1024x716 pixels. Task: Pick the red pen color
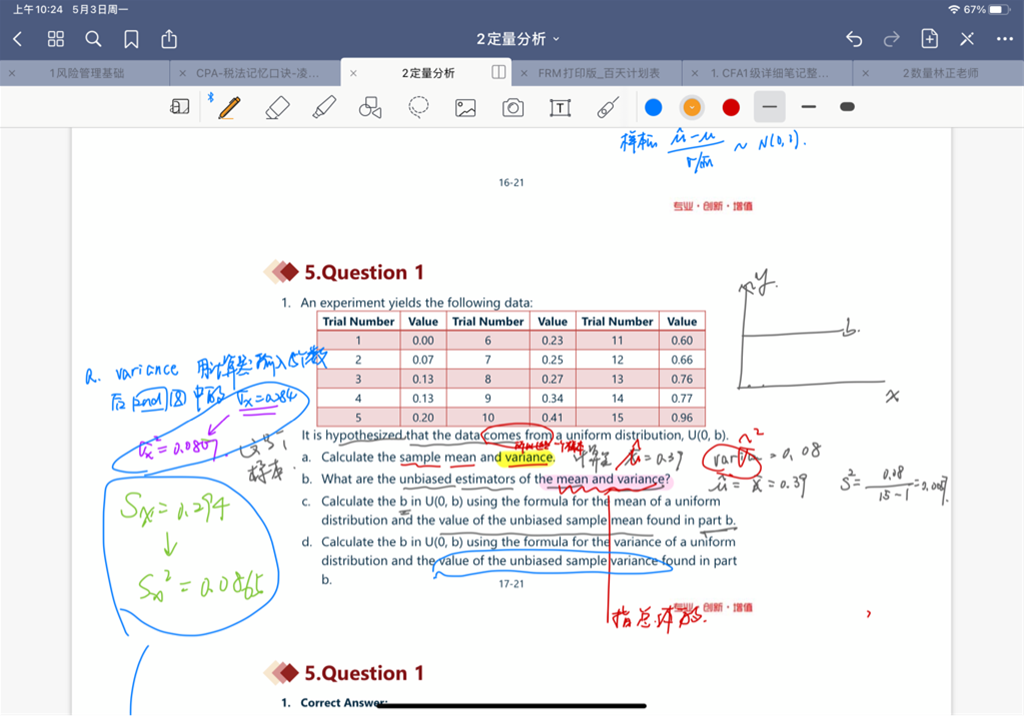point(731,107)
